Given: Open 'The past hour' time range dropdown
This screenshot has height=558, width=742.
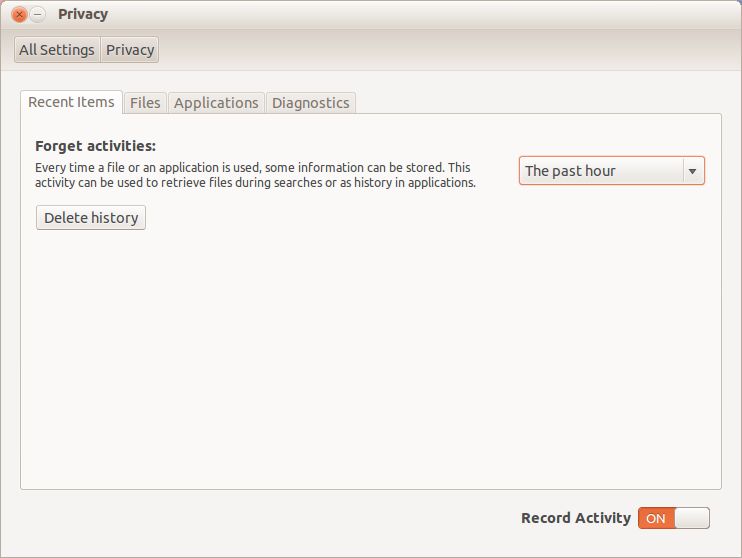Looking at the screenshot, I should 611,170.
